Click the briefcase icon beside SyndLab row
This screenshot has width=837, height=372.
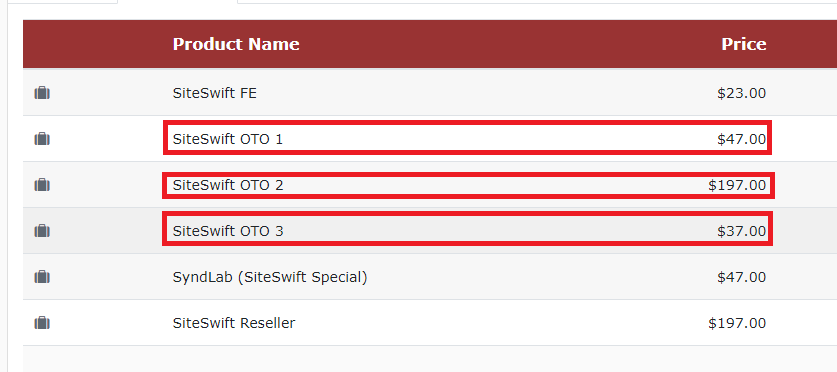[x=42, y=277]
